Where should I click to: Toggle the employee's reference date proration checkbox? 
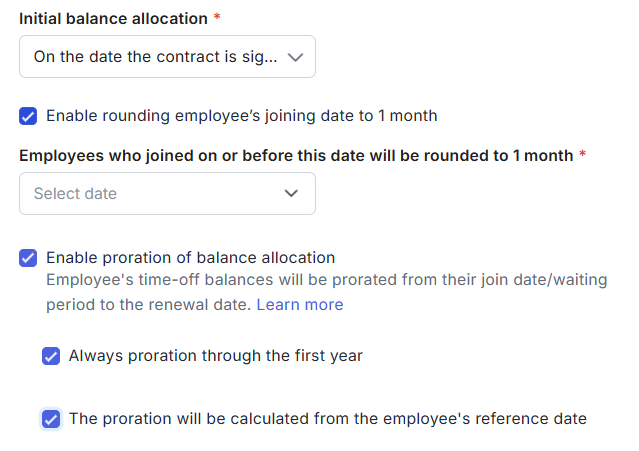[51, 419]
